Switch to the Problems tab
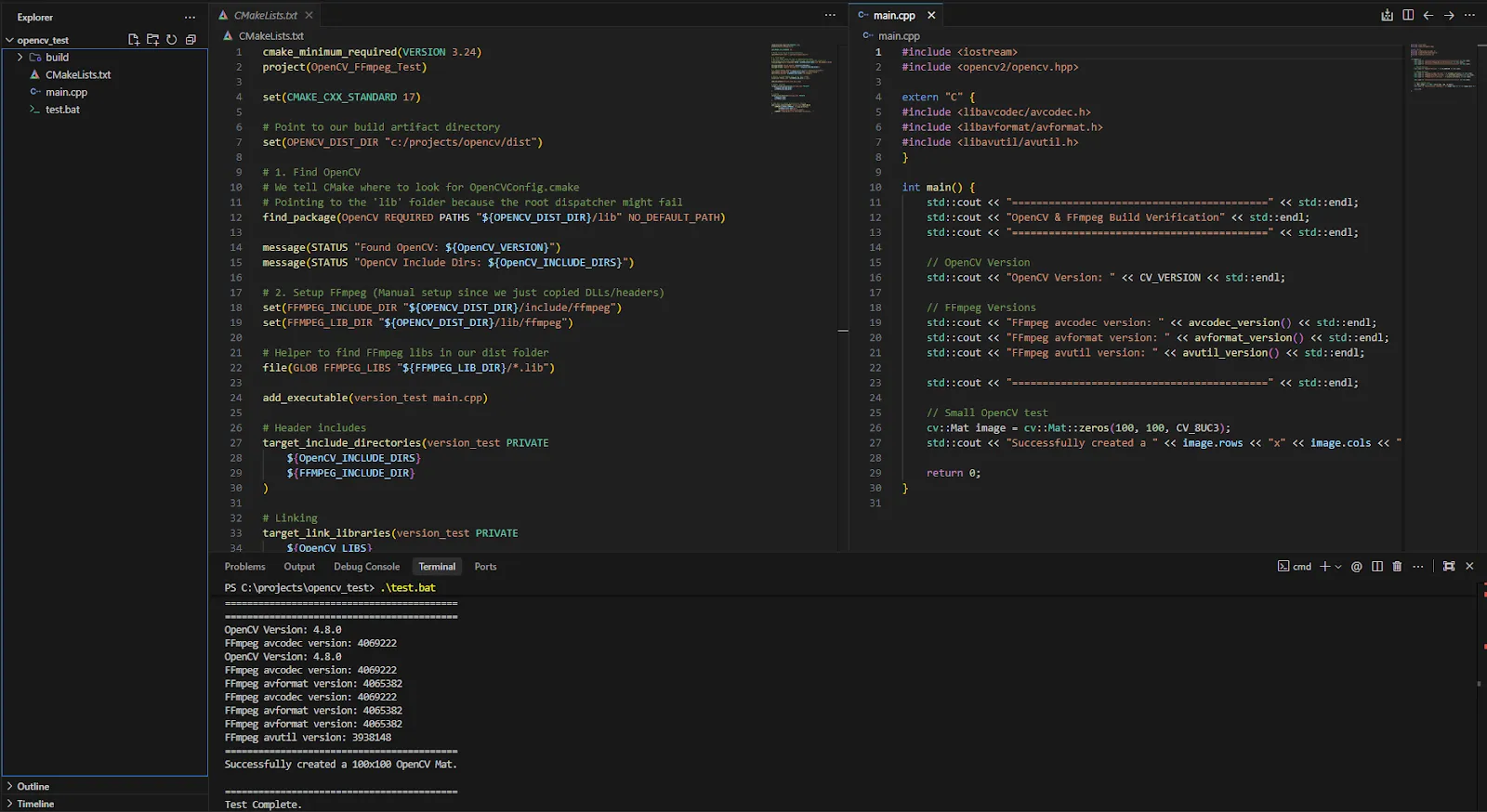 pos(244,567)
